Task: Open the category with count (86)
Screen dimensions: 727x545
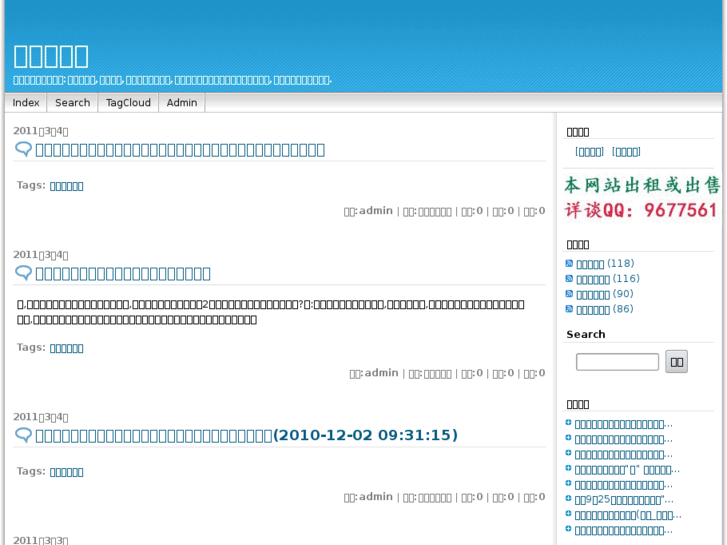Action: 605,310
